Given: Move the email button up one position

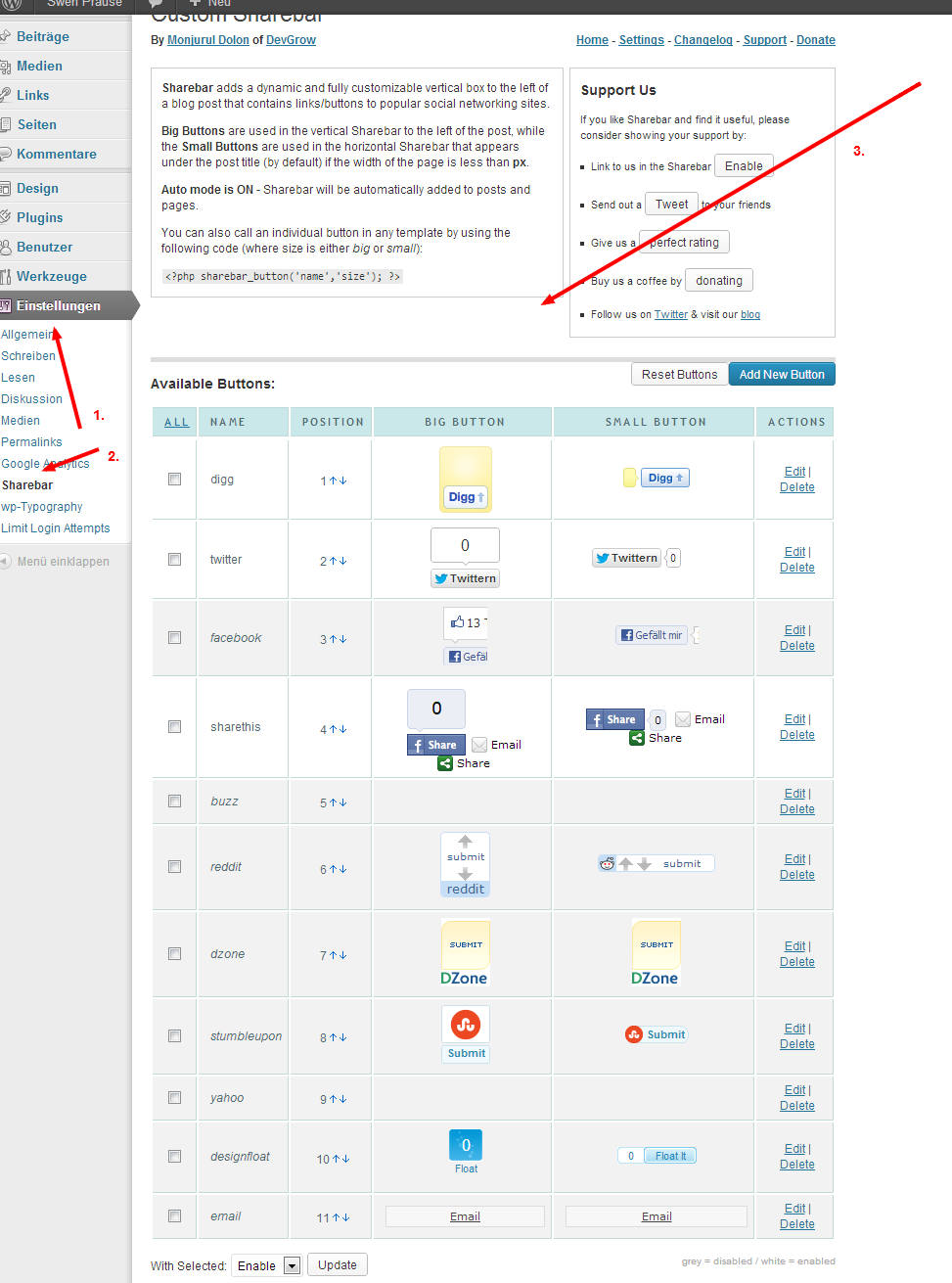Looking at the screenshot, I should coord(335,1217).
